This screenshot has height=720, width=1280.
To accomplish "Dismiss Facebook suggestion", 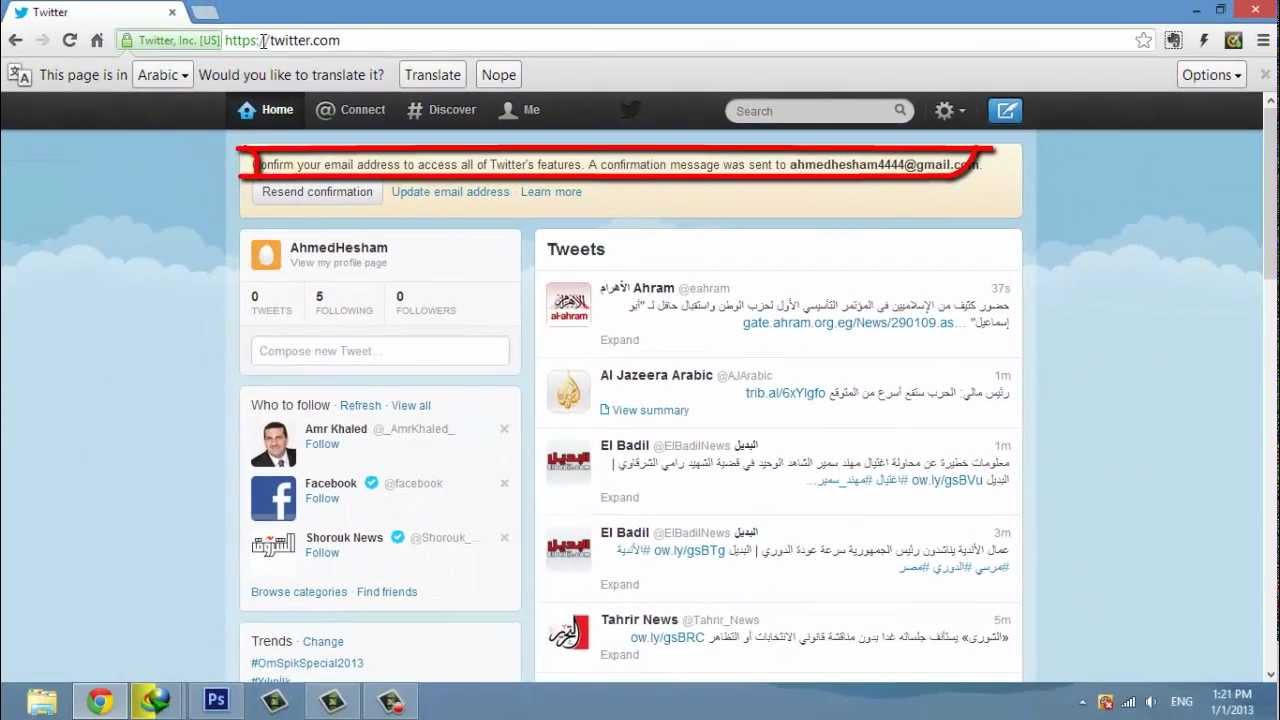I will (504, 483).
